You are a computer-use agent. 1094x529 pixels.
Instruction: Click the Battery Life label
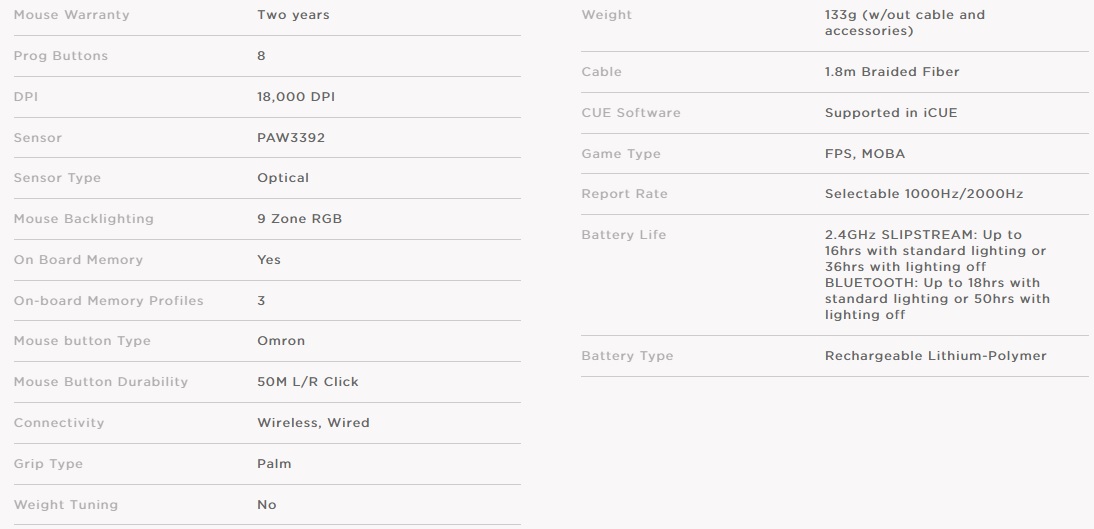click(623, 235)
